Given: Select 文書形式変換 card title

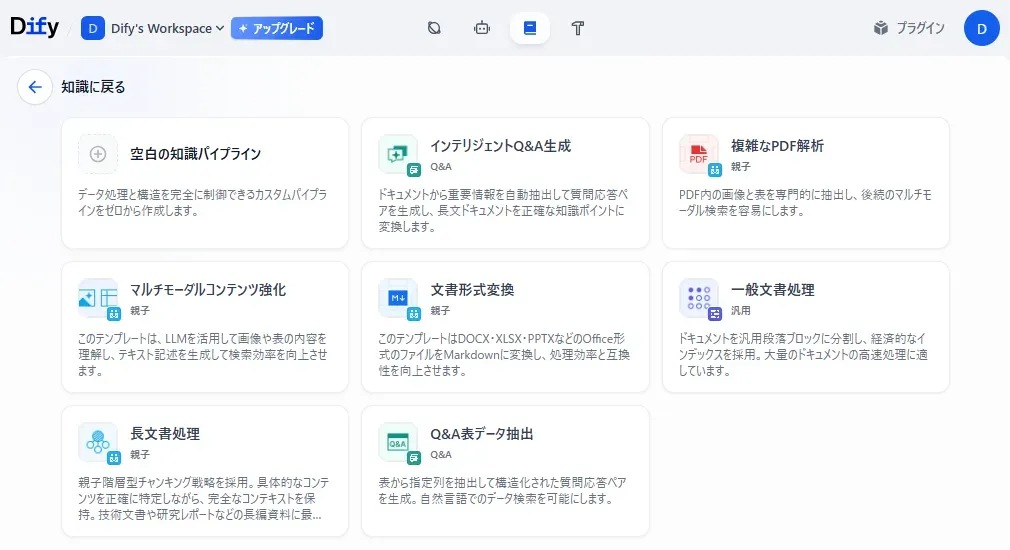Looking at the screenshot, I should click(x=472, y=290).
